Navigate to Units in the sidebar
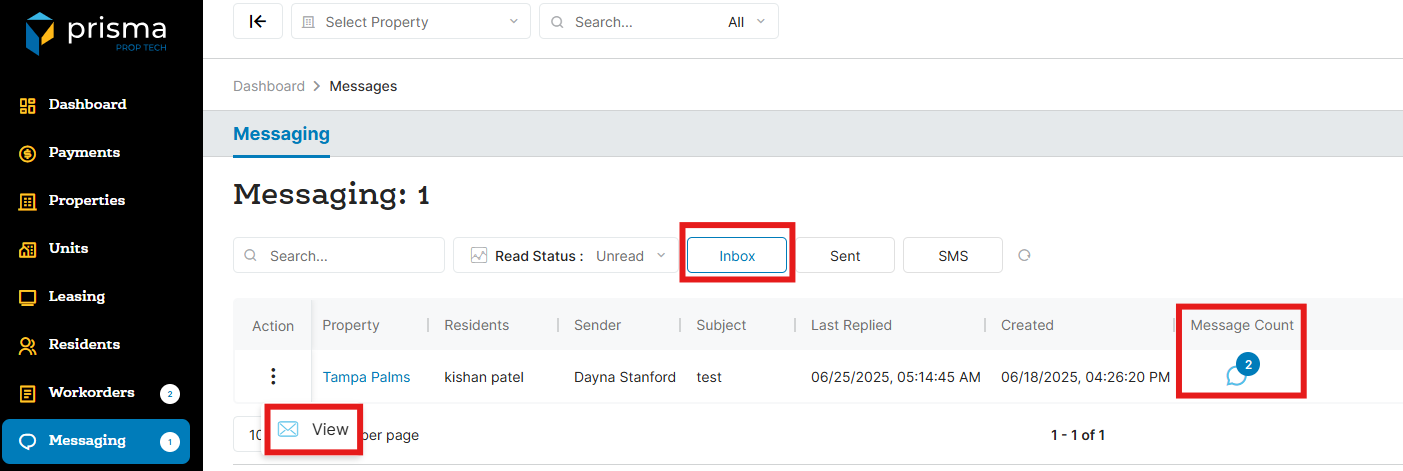Image resolution: width=1403 pixels, height=471 pixels. tap(68, 248)
